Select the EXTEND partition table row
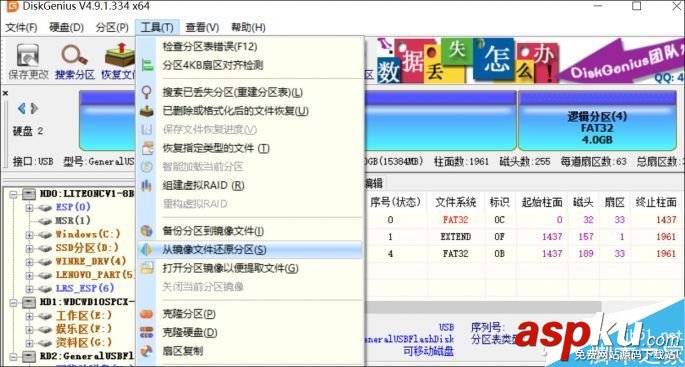 pos(524,237)
